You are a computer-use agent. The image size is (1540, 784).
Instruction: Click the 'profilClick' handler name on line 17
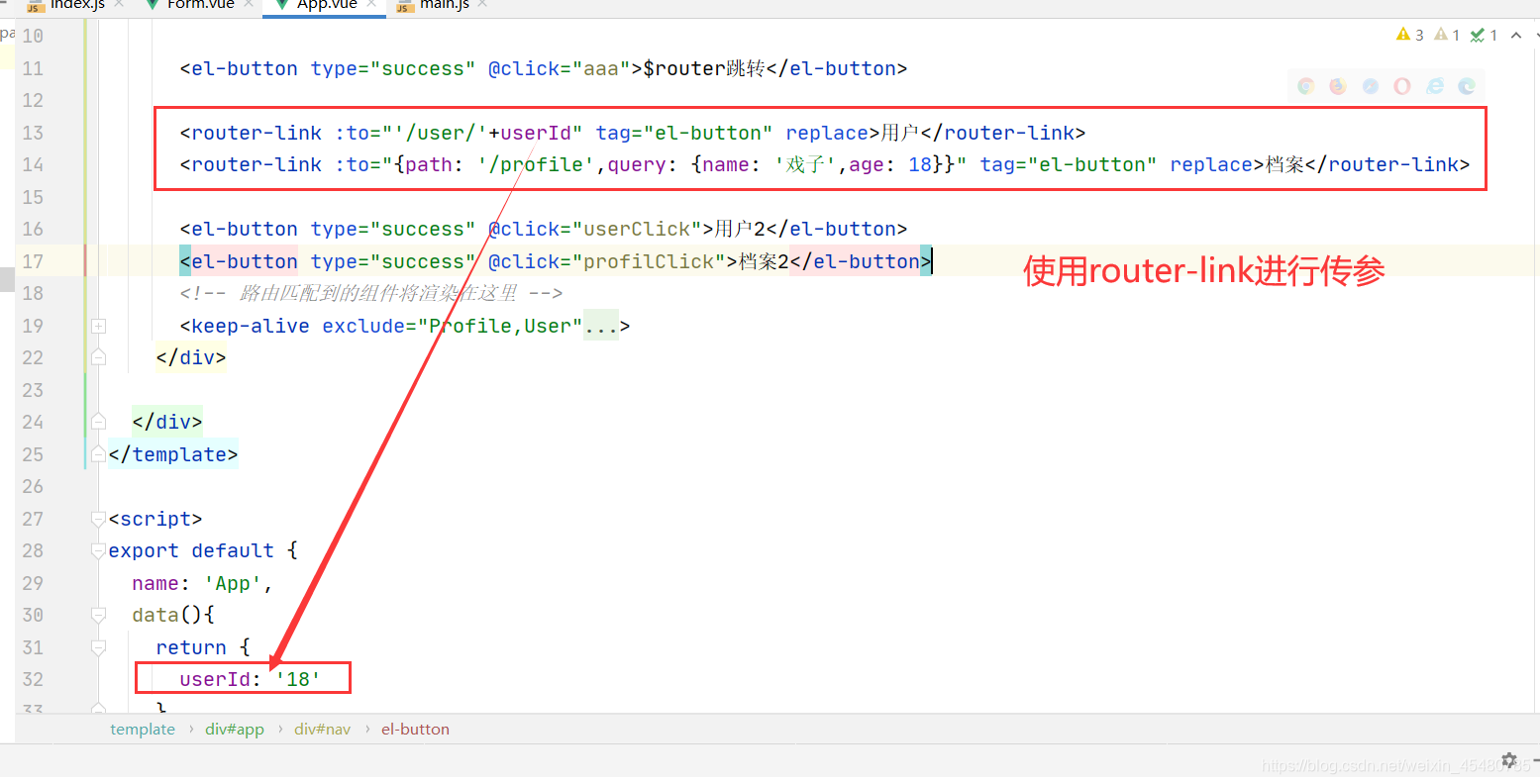tap(649, 261)
